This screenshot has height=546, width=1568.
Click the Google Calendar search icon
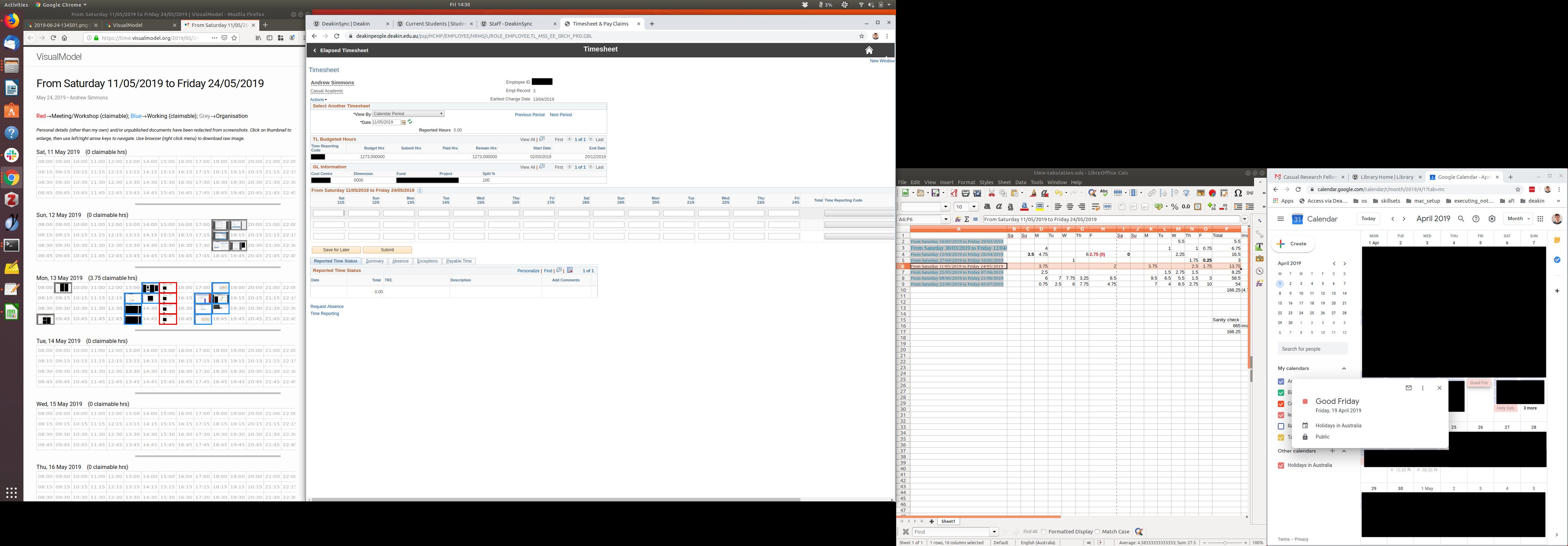(1461, 219)
